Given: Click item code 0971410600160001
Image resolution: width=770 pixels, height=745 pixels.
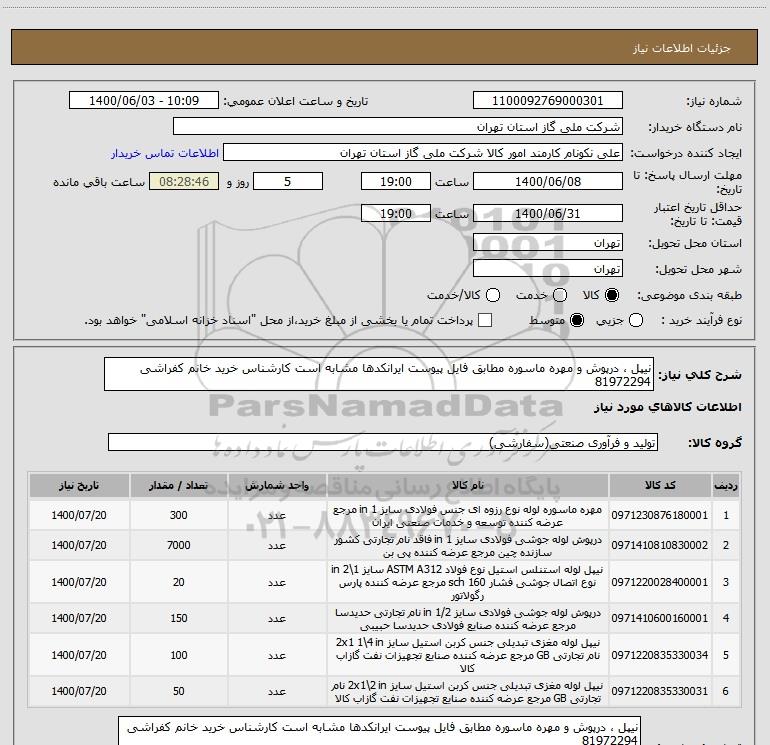Looking at the screenshot, I should coord(660,618).
